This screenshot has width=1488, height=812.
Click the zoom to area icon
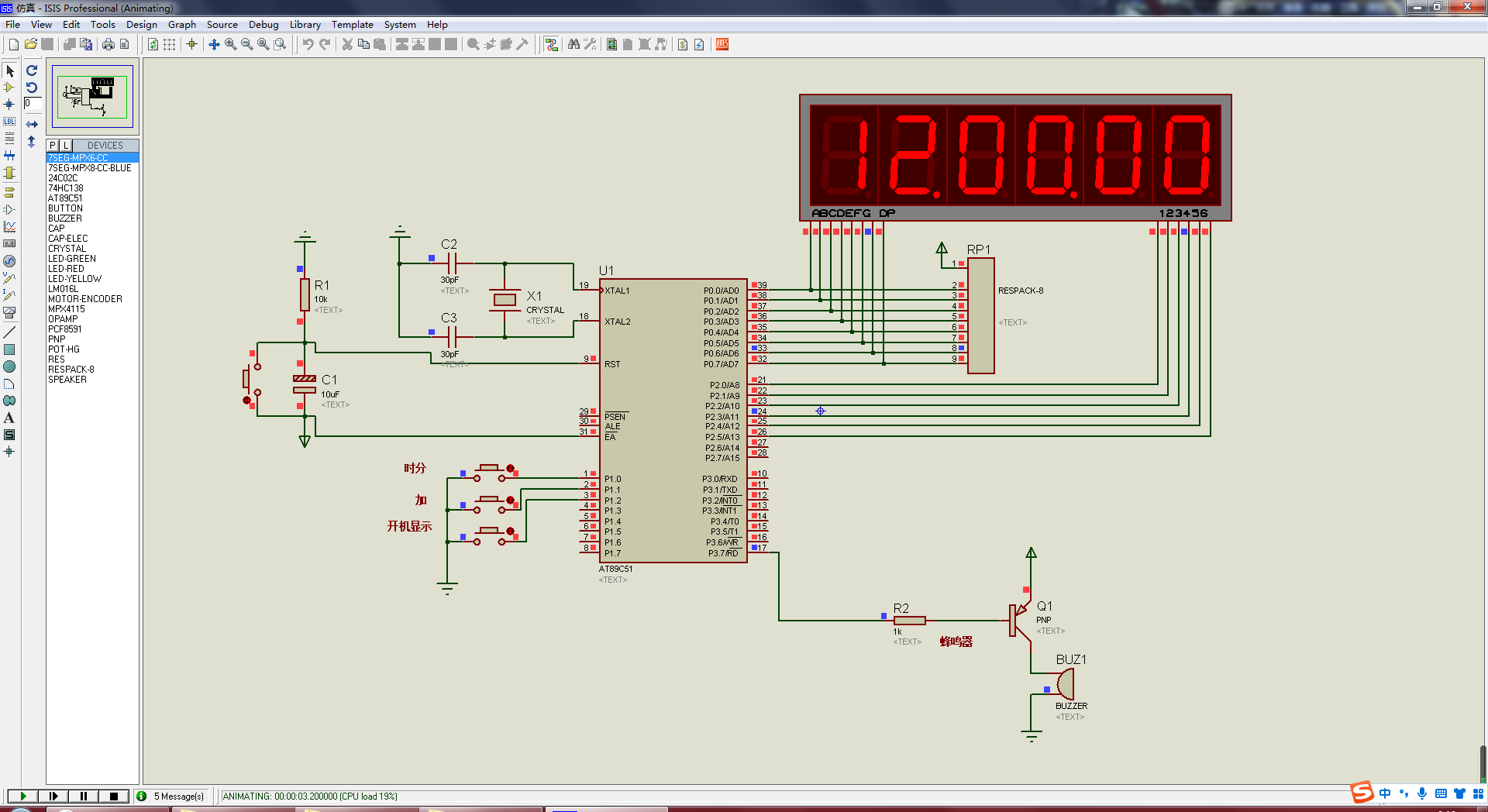pyautogui.click(x=280, y=44)
